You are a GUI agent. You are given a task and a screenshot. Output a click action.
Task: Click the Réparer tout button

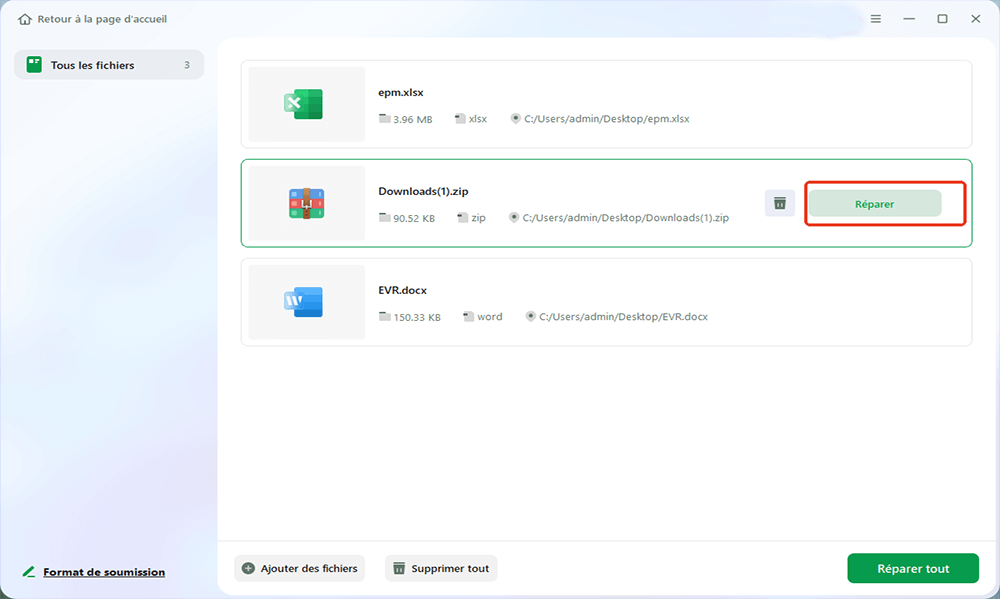(913, 568)
